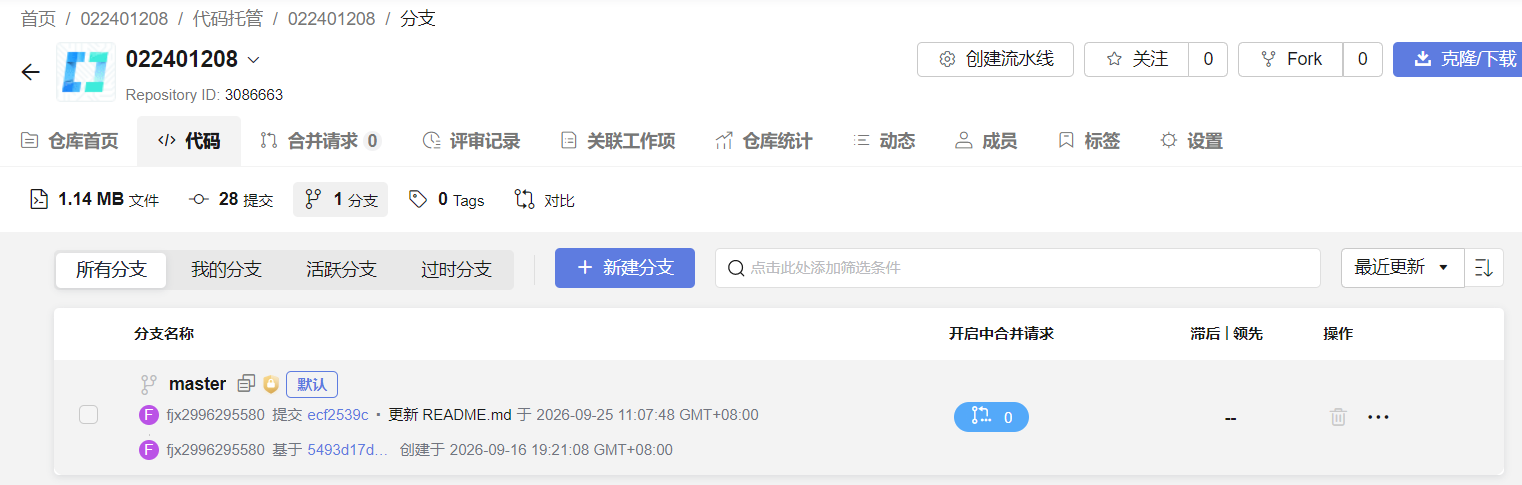
Task: Click the 默认 default tag
Action: point(312,384)
